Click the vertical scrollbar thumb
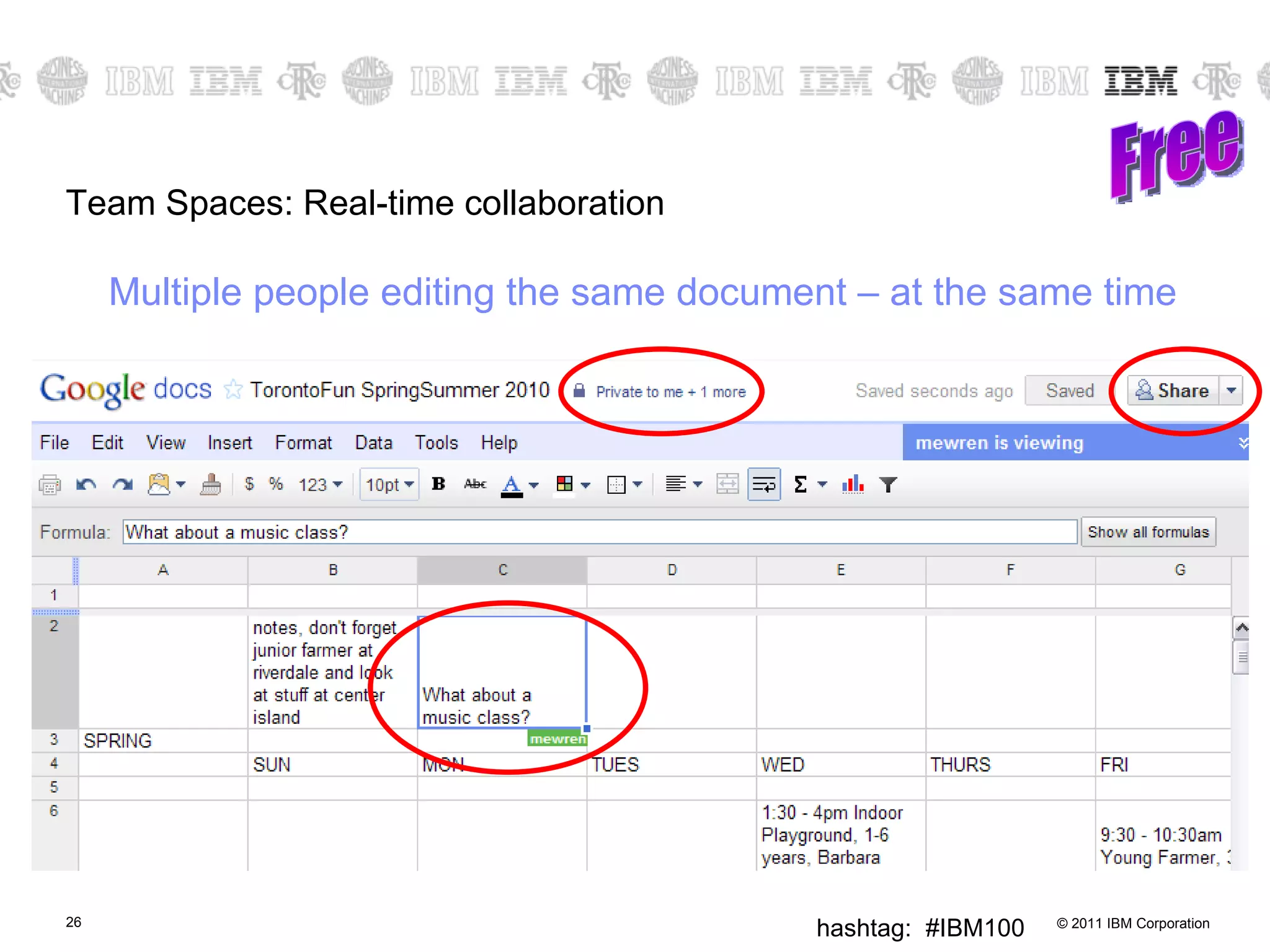This screenshot has width=1270, height=952. pyautogui.click(x=1241, y=657)
